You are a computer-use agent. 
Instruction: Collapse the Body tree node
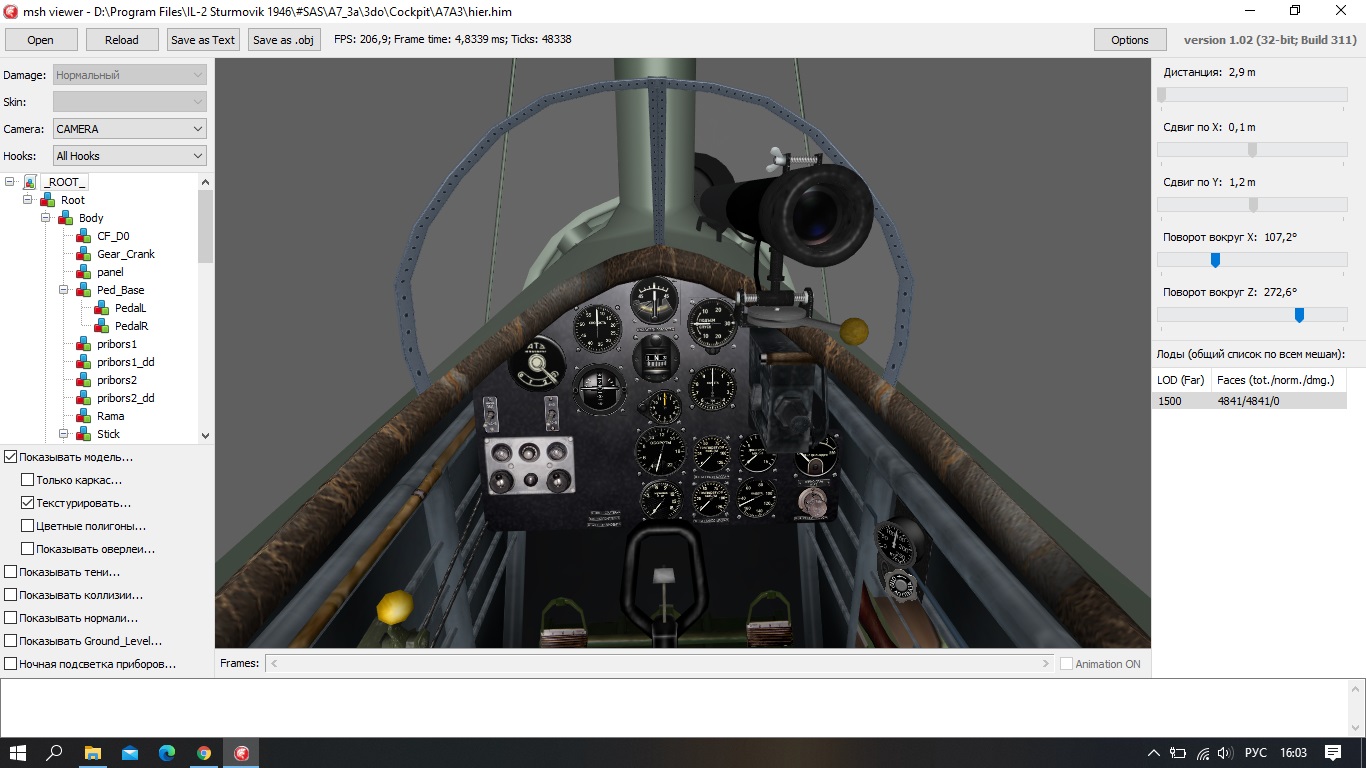click(x=47, y=218)
